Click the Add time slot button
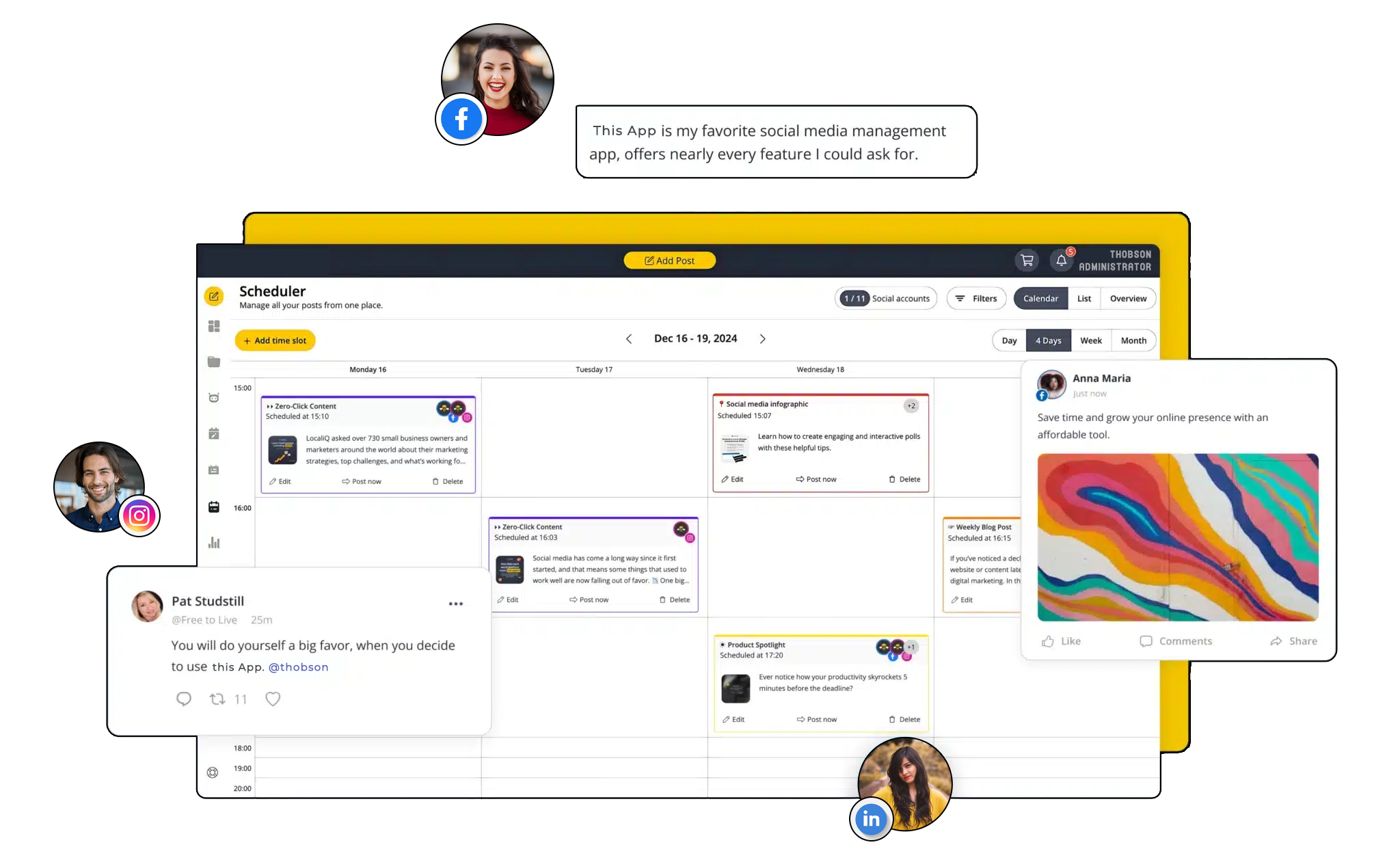This screenshot has height=862, width=1400. (275, 340)
